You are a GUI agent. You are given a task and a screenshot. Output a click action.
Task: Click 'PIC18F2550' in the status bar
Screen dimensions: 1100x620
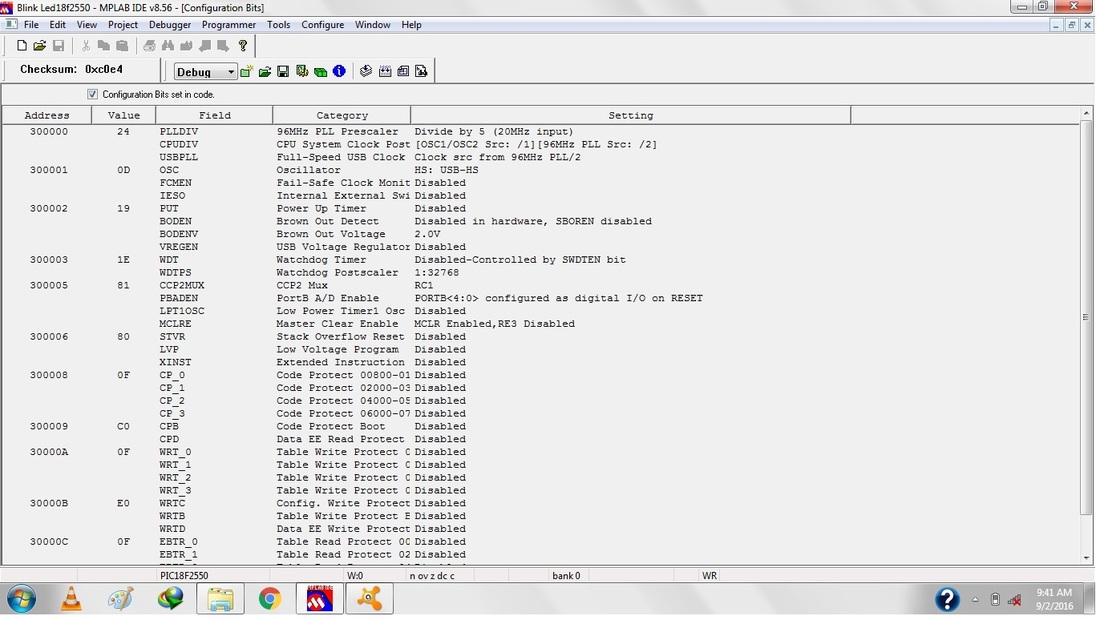(x=185, y=576)
